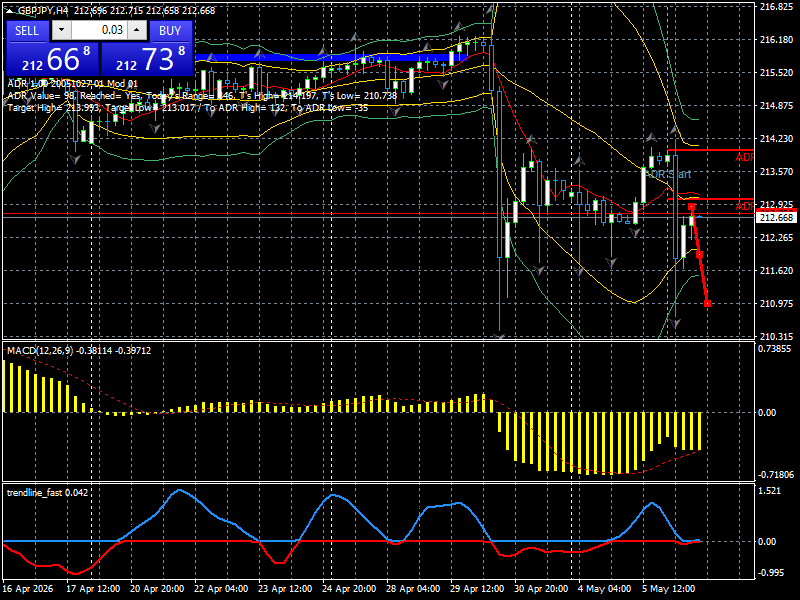Click the 22 Apr 04:00 time label
This screenshot has width=800, height=600.
[221, 588]
